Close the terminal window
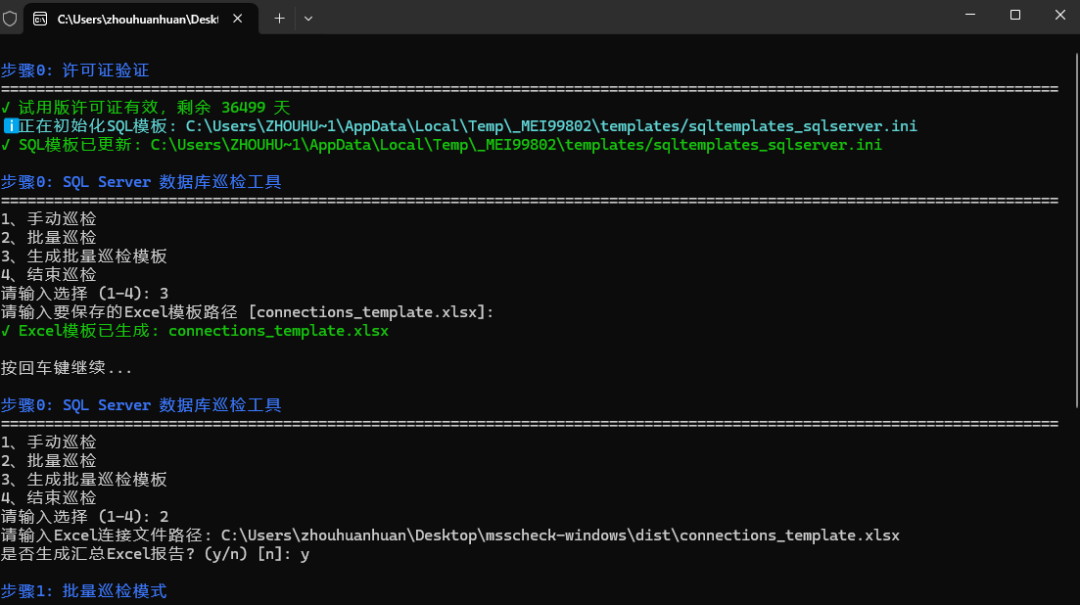This screenshot has height=605, width=1080. pos(1060,15)
